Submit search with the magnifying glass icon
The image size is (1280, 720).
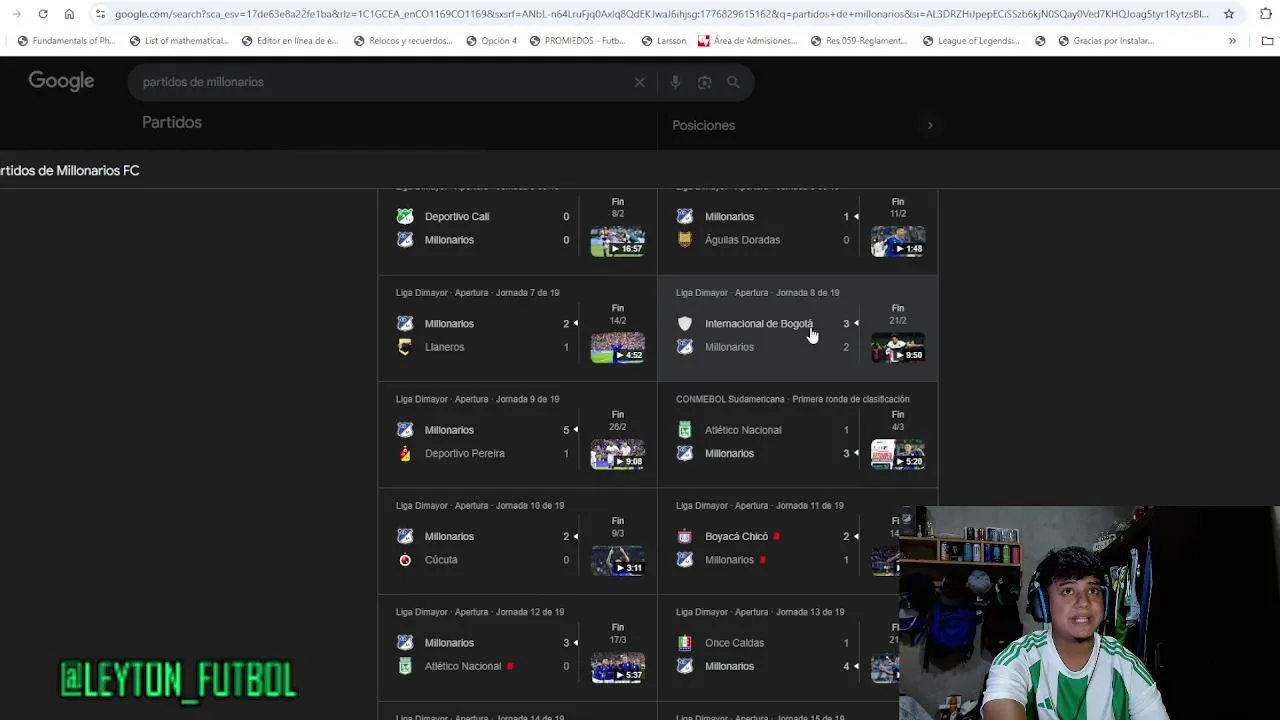click(x=733, y=82)
